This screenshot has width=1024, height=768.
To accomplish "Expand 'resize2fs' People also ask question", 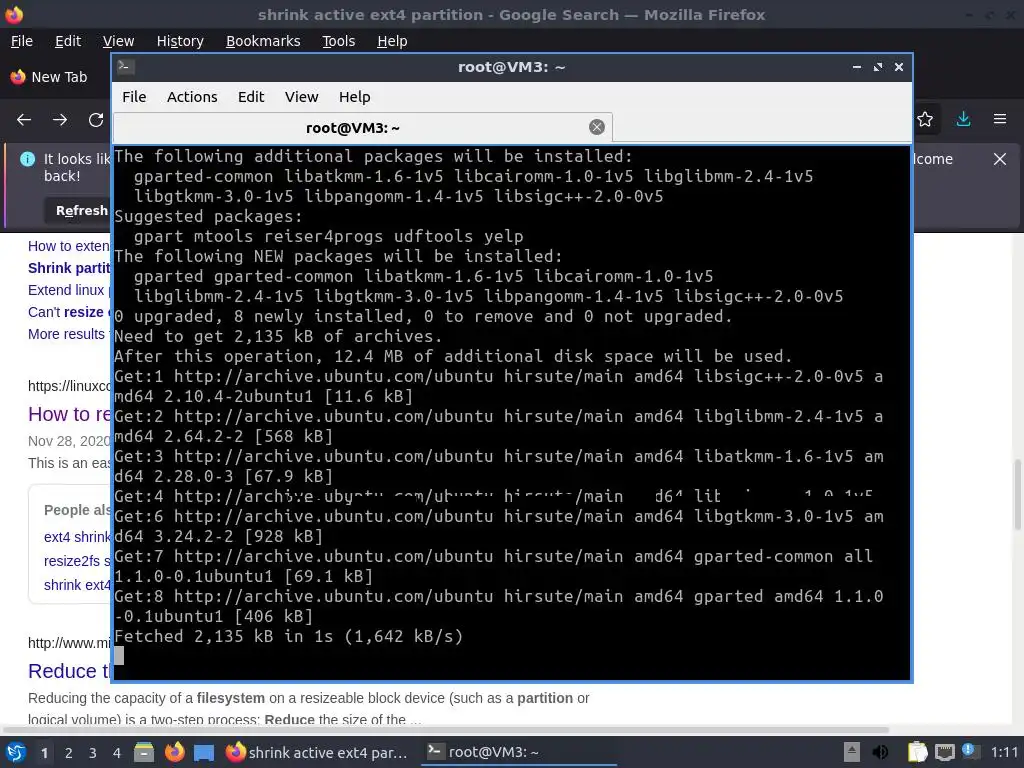I will (78, 561).
